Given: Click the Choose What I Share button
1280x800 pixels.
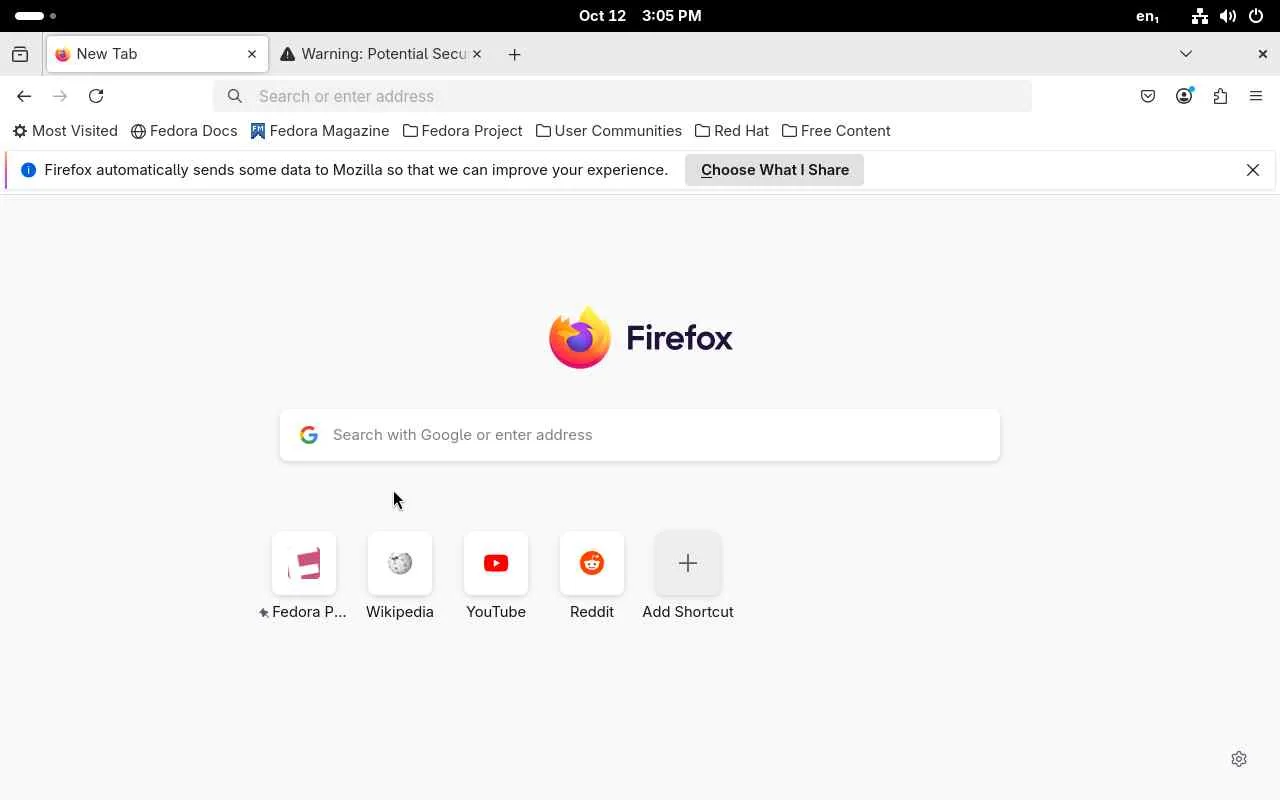Looking at the screenshot, I should pos(775,170).
